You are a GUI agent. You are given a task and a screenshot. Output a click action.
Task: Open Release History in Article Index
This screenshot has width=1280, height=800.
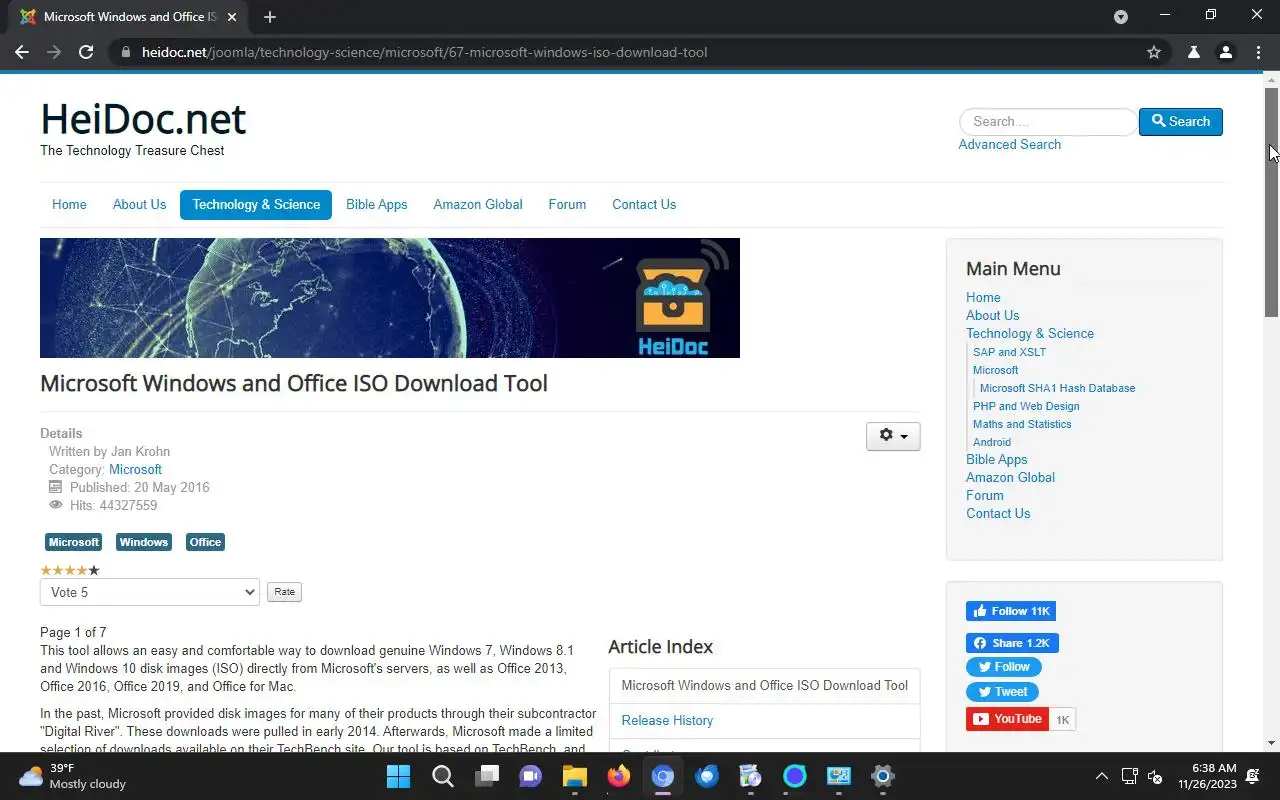tap(667, 720)
